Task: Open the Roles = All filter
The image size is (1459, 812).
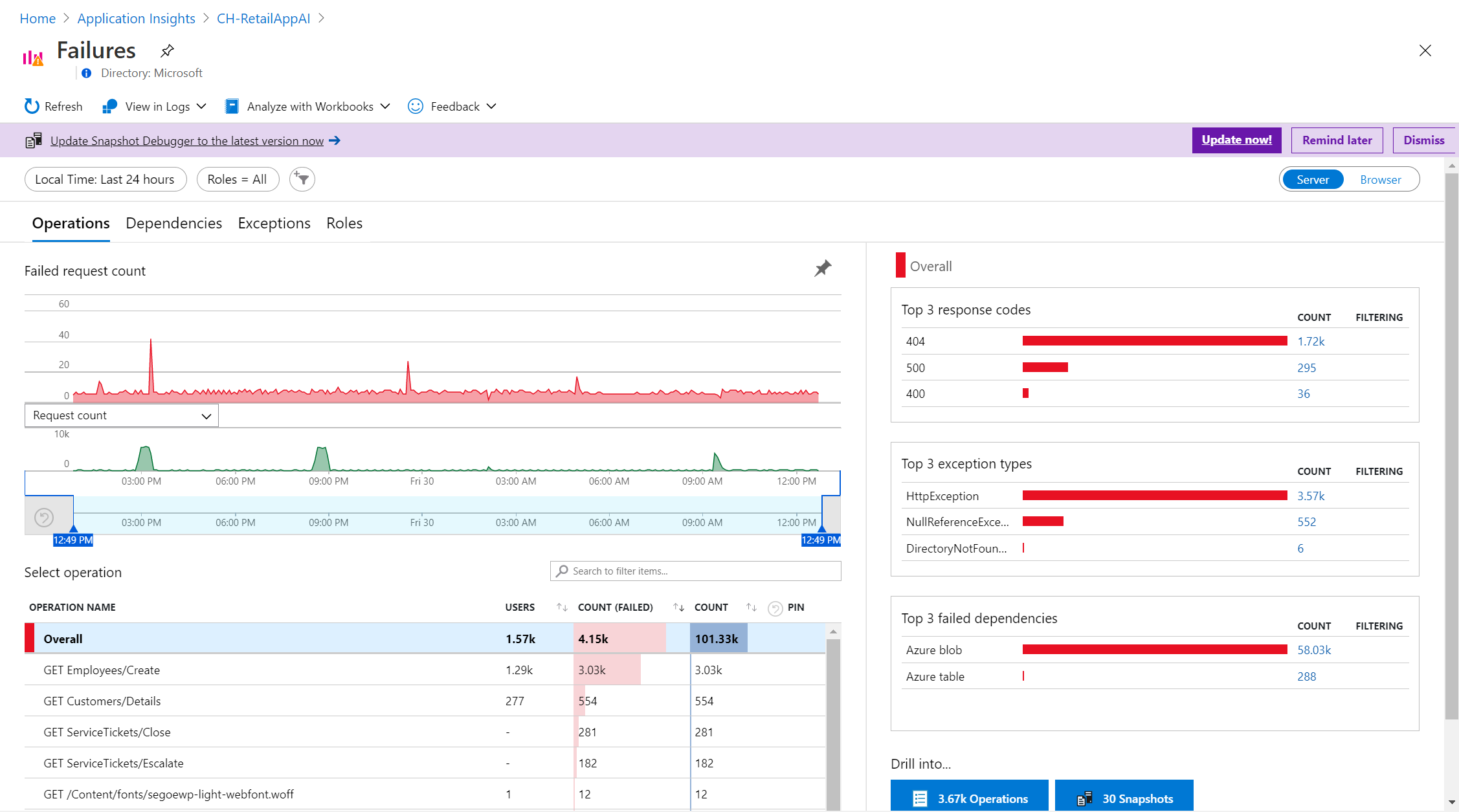Action: tap(238, 179)
